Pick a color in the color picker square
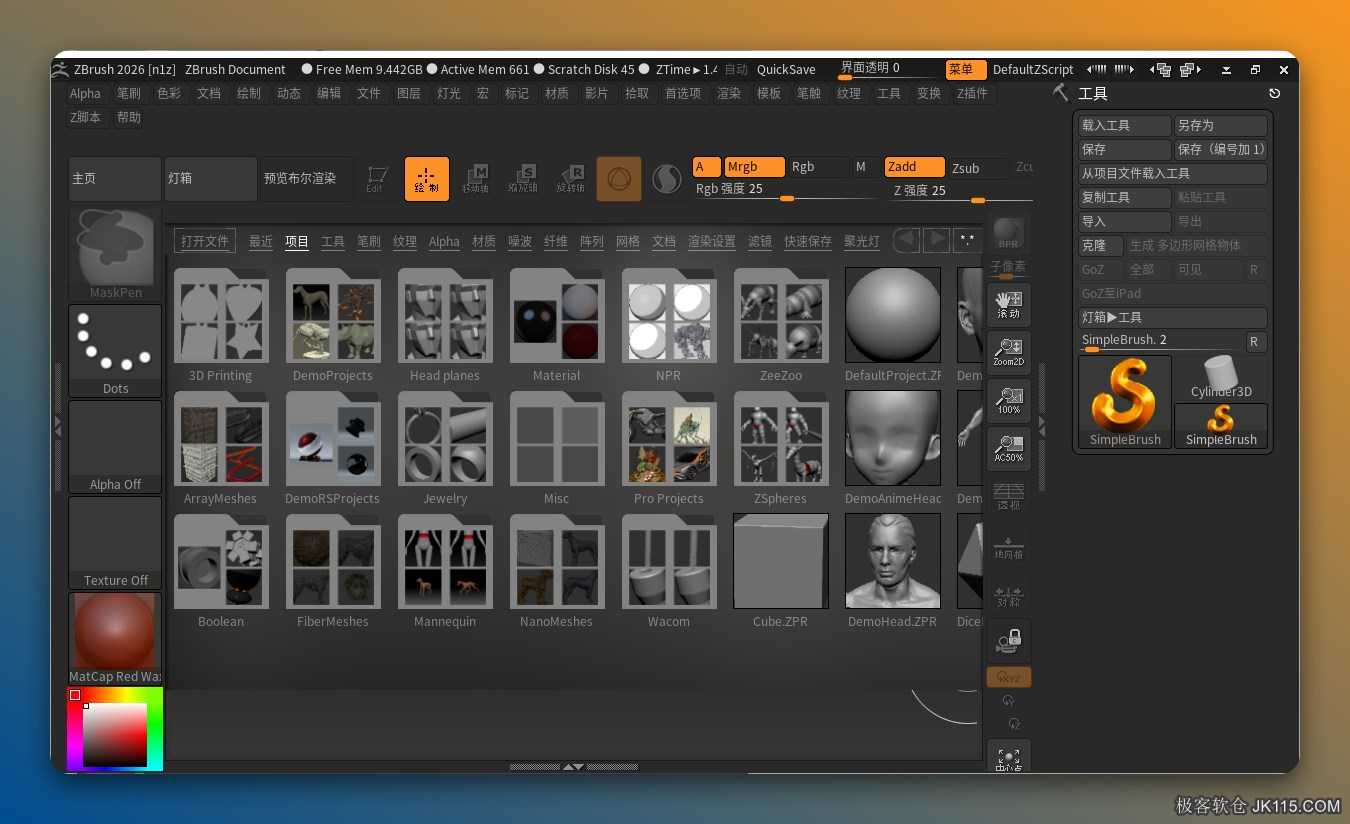This screenshot has height=824, width=1350. pyautogui.click(x=115, y=735)
